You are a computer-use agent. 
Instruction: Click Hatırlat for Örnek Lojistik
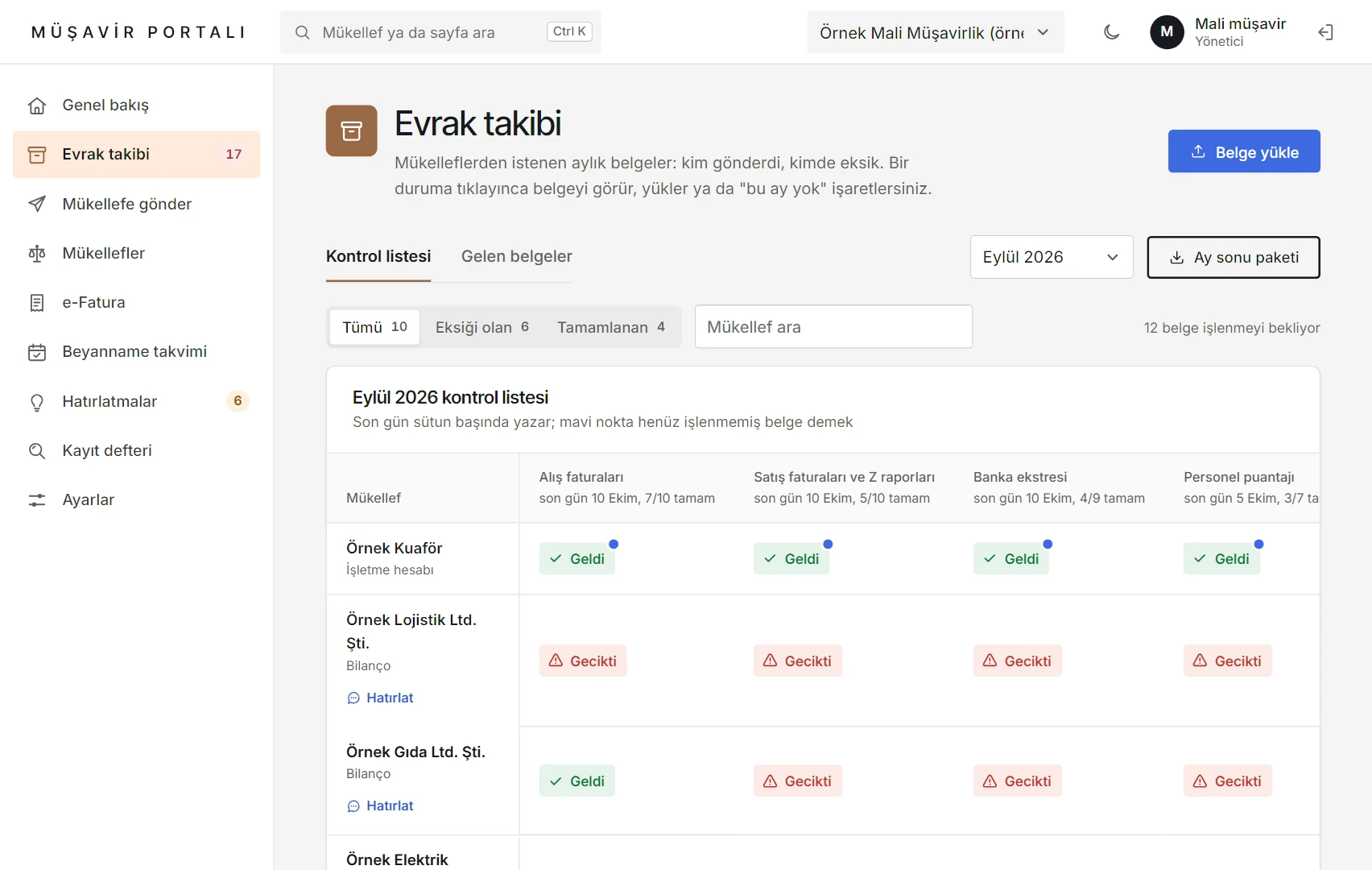tap(380, 698)
